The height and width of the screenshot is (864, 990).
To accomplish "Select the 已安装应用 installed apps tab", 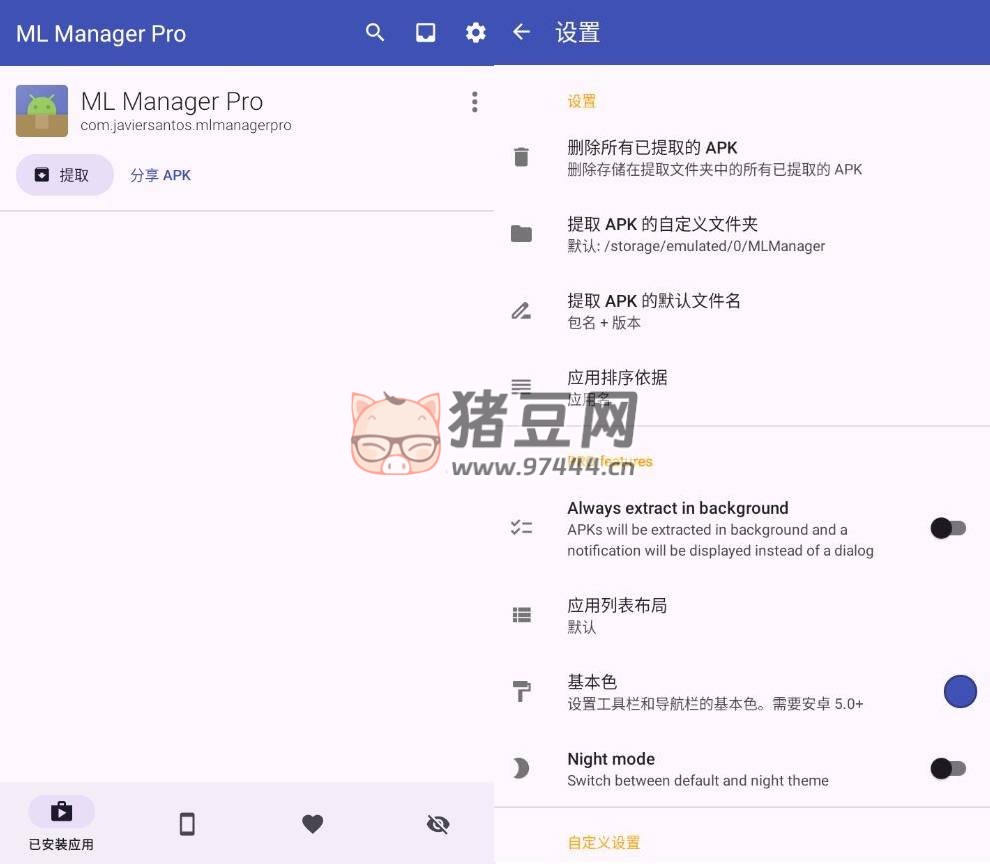I will 61,824.
